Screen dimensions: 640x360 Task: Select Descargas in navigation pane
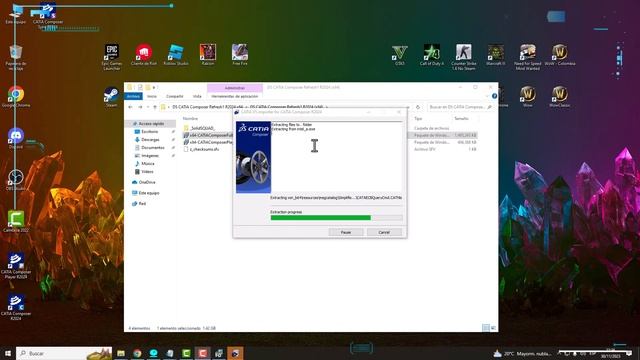pos(150,140)
